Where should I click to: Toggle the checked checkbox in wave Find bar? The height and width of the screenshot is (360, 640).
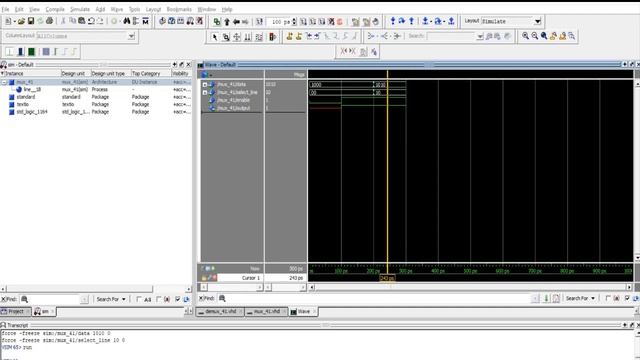[x=627, y=298]
